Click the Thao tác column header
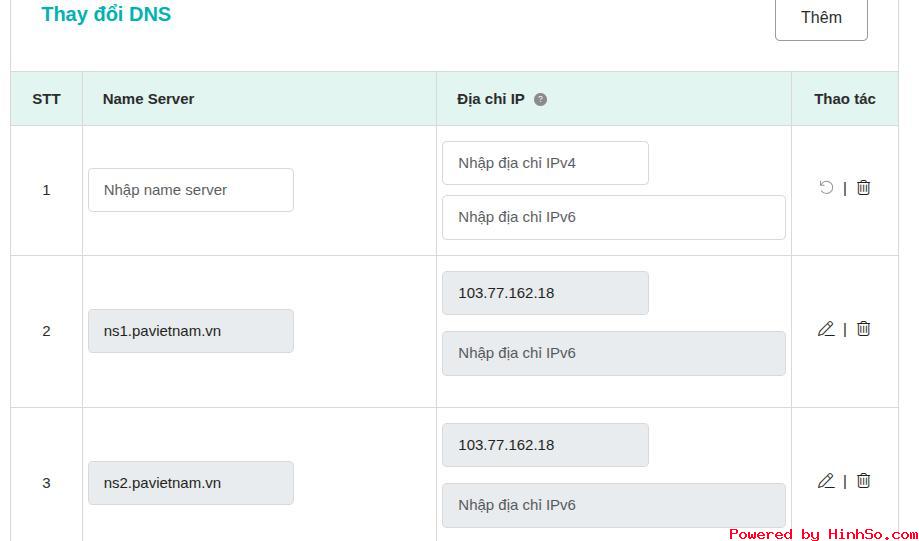Viewport: 919px width, 541px height. [844, 99]
